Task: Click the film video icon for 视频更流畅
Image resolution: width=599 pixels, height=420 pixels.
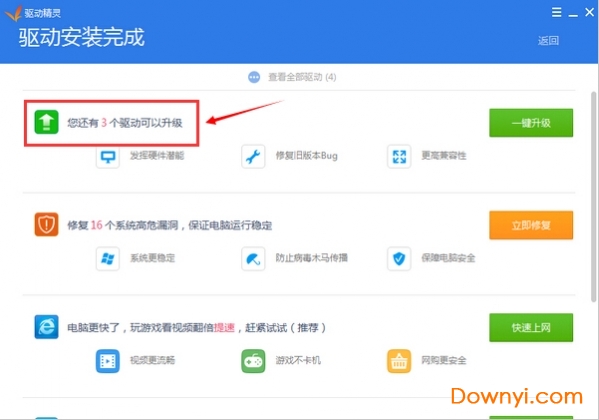Action: pyautogui.click(x=108, y=361)
